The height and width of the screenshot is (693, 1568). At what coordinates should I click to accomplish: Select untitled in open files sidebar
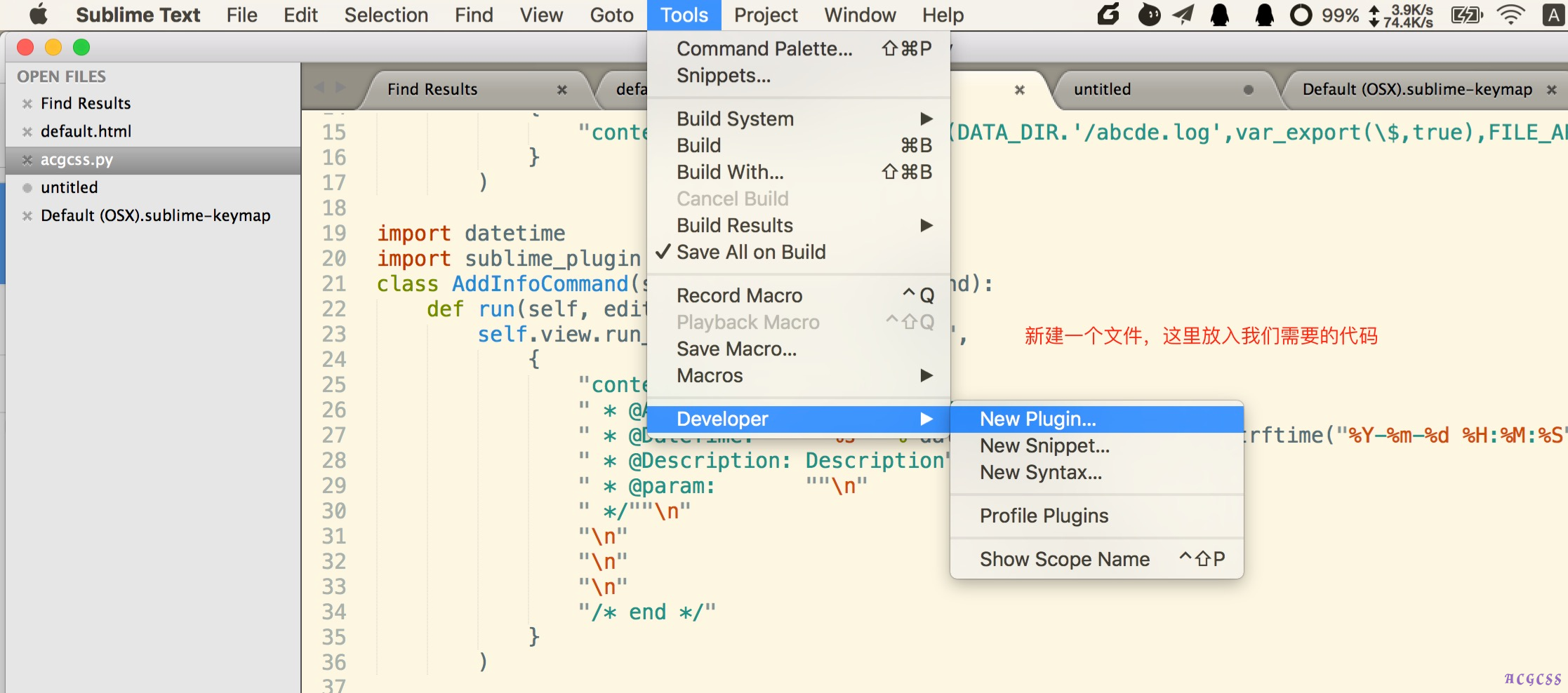153,188
